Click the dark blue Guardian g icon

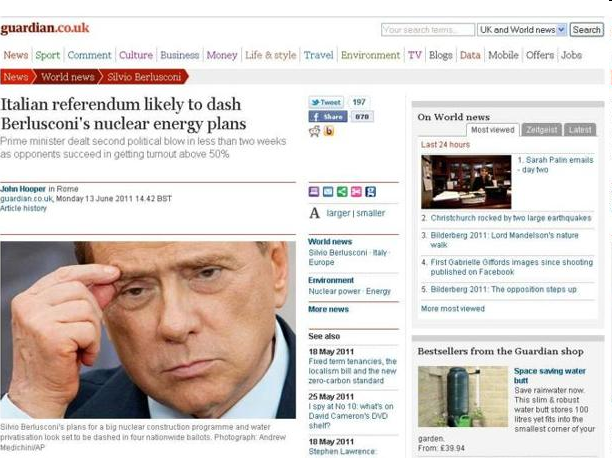(370, 191)
